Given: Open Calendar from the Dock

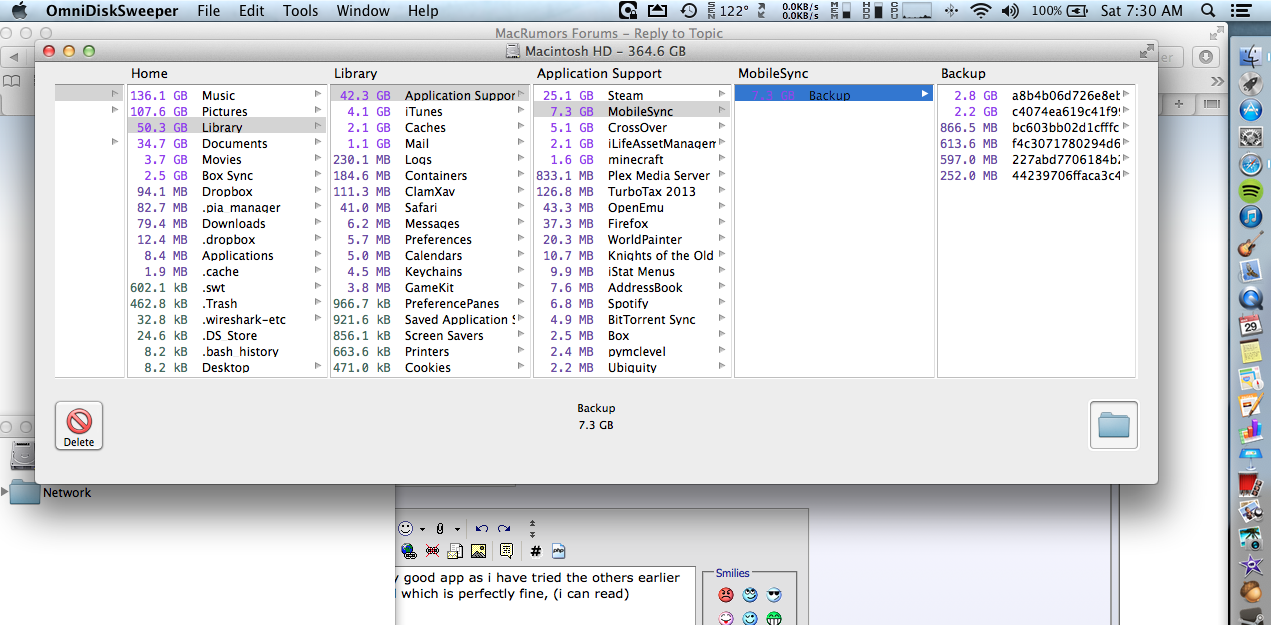Looking at the screenshot, I should 1250,325.
